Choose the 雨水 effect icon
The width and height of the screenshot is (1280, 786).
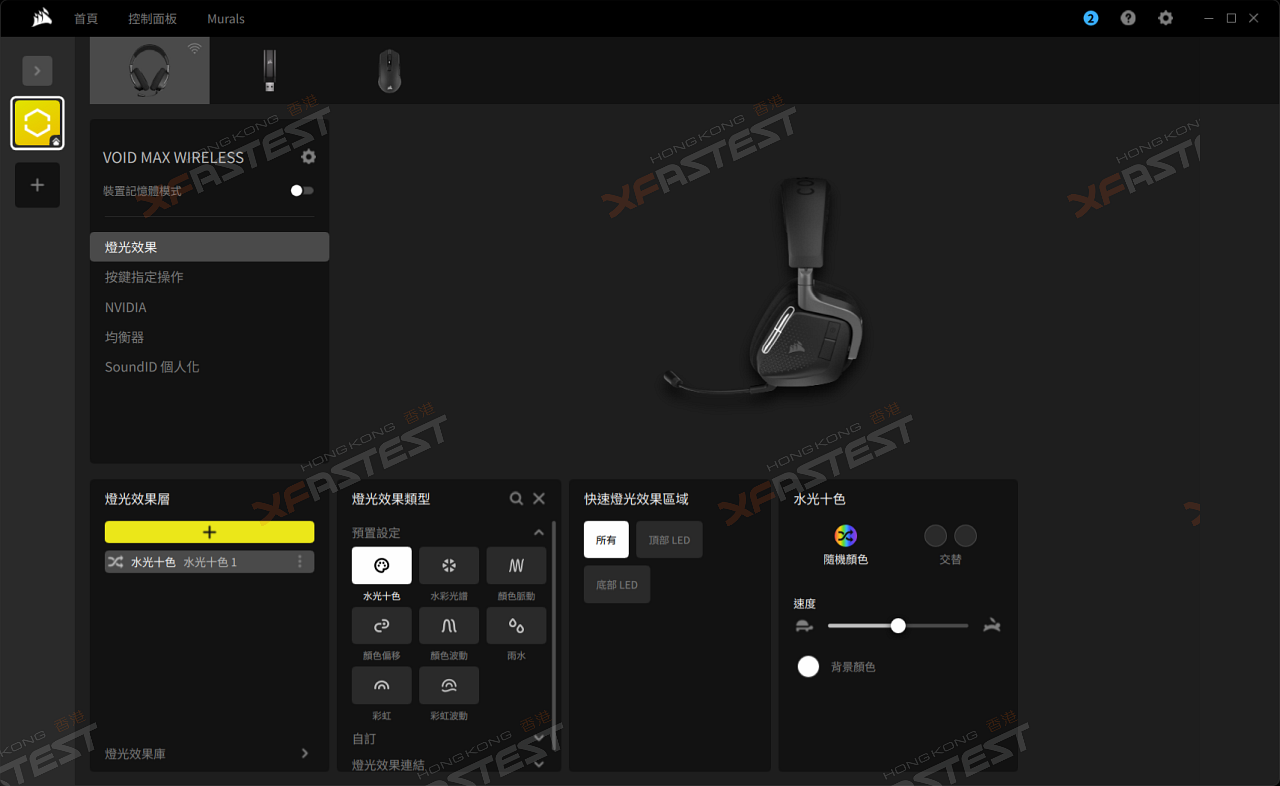coord(516,626)
